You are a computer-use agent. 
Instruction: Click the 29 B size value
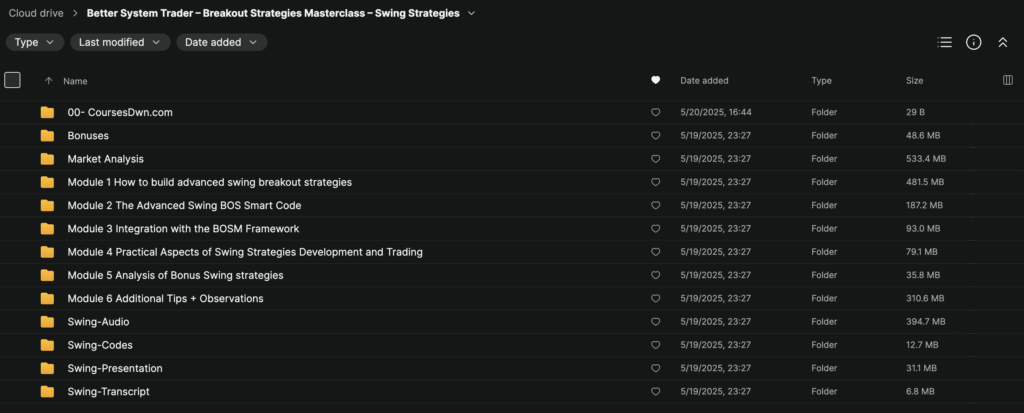pyautogui.click(x=915, y=112)
